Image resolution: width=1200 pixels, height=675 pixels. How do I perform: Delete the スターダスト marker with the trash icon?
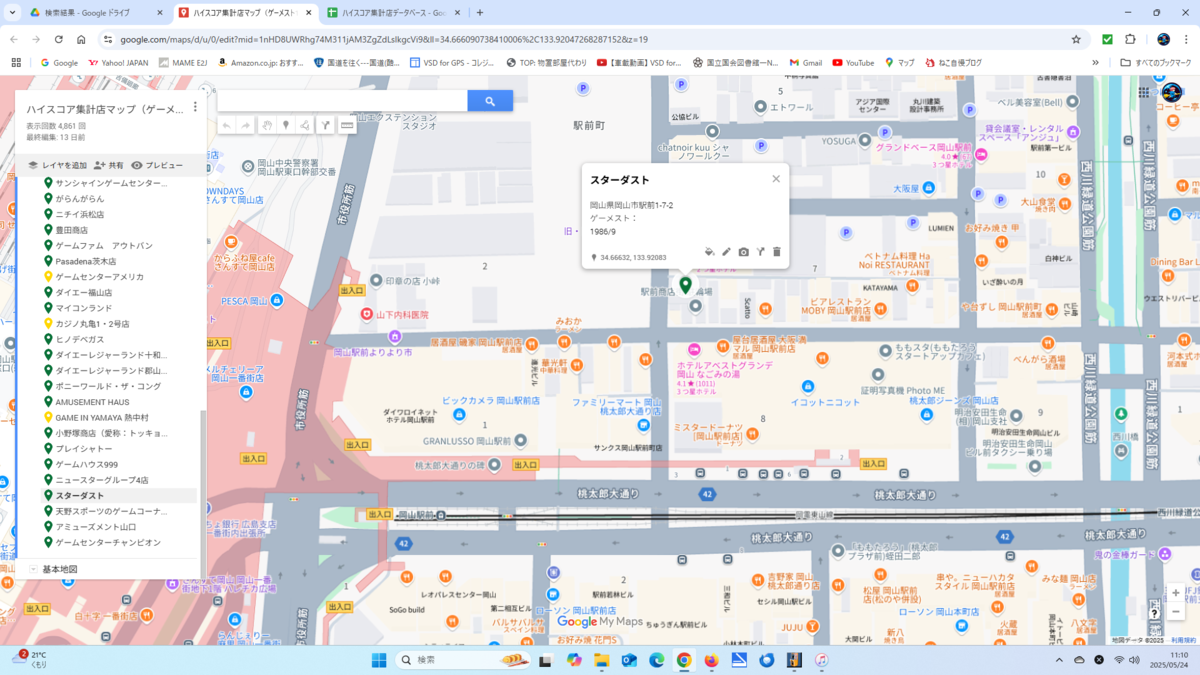coord(777,252)
